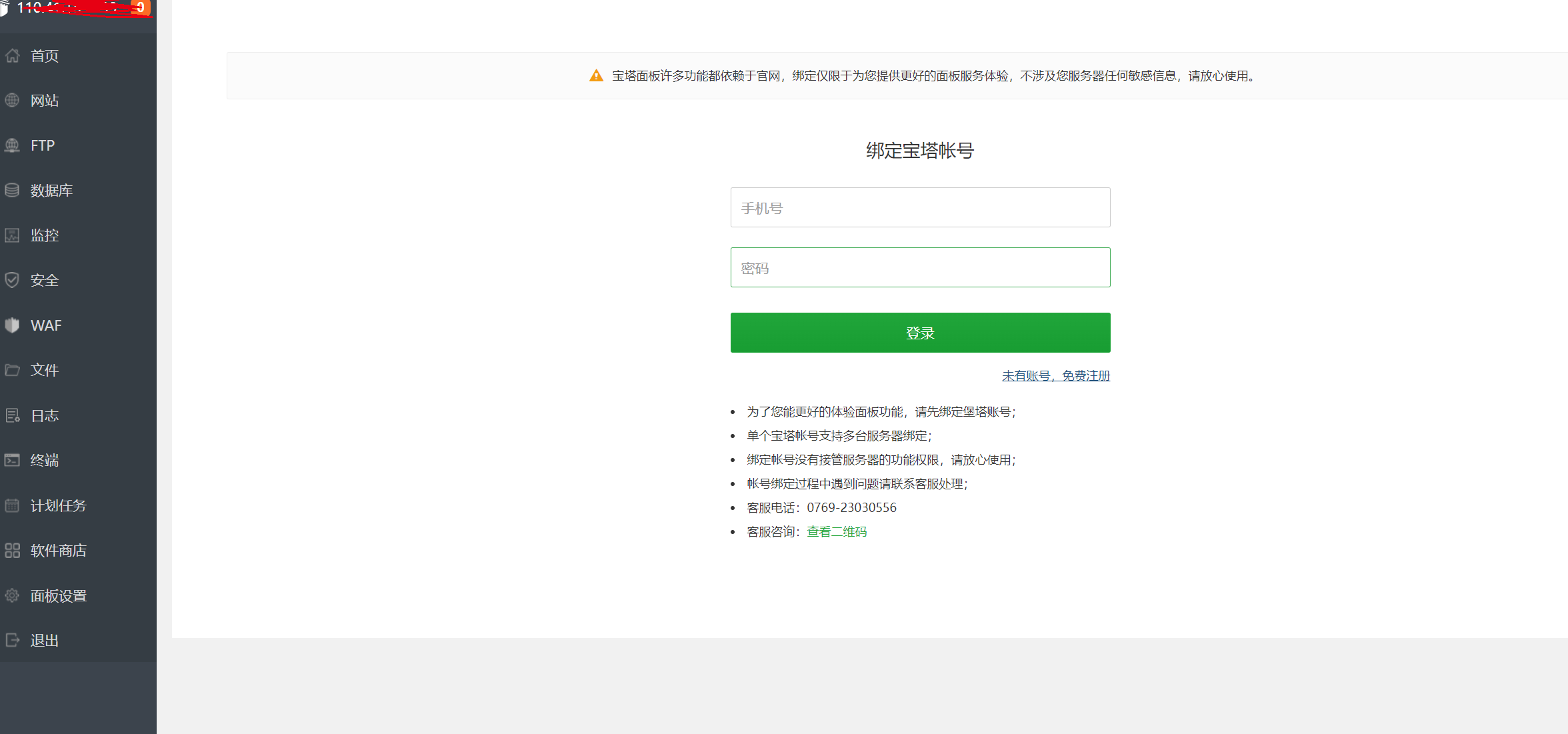Click the calendar icon for 计划任务
Image resolution: width=1568 pixels, height=734 pixels.
[x=12, y=505]
